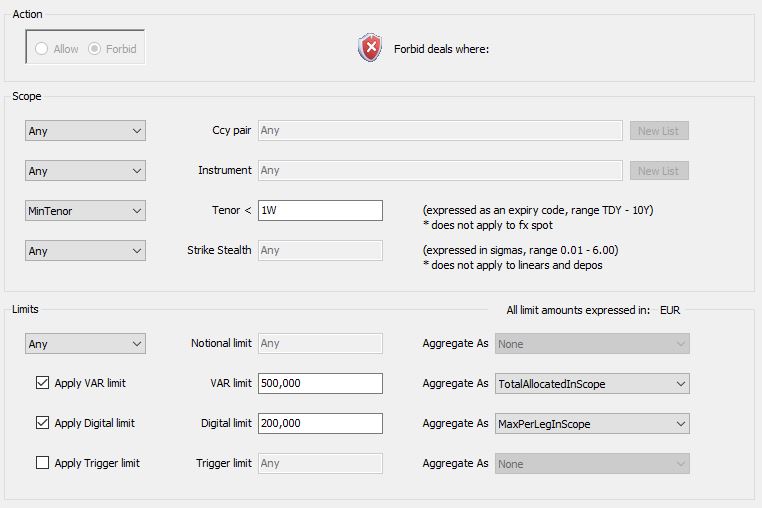Click the Tenor input field with 1W
The image size is (762, 508).
[320, 210]
